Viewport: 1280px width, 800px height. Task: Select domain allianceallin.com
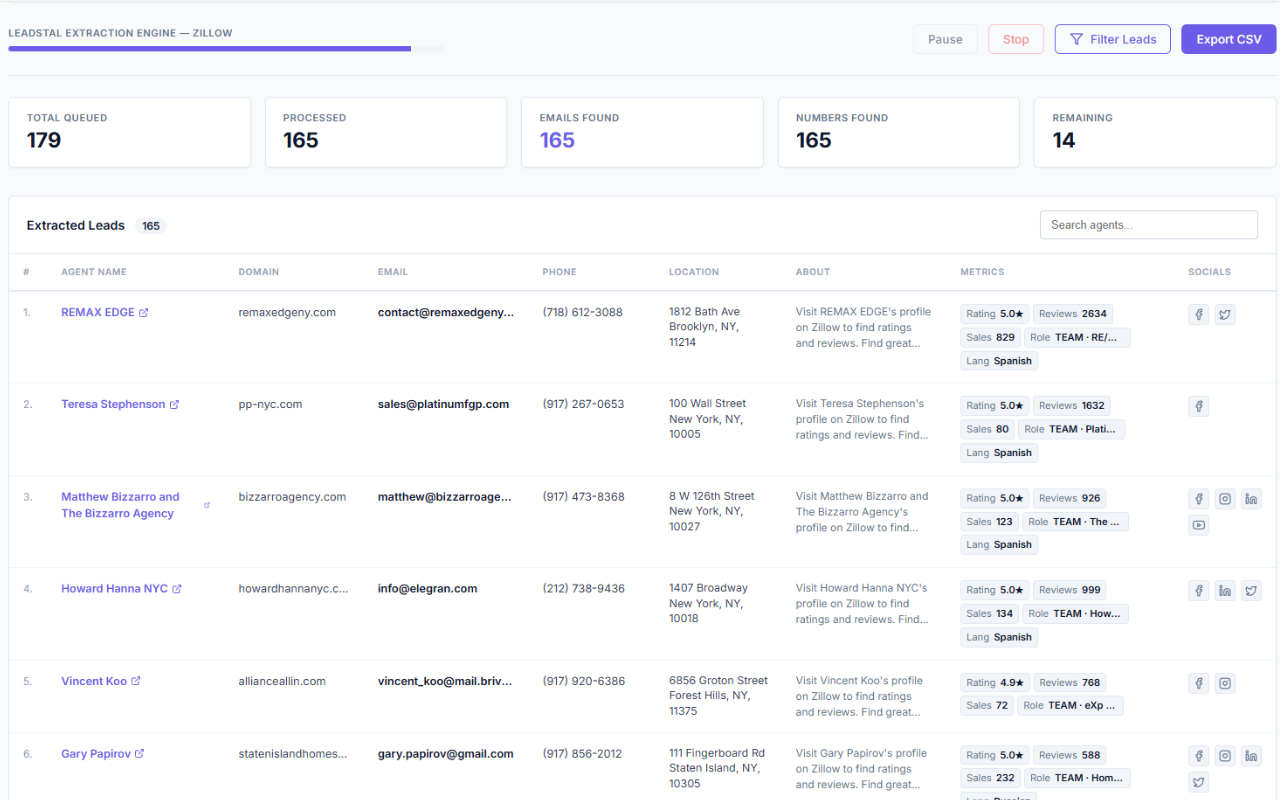coord(282,681)
